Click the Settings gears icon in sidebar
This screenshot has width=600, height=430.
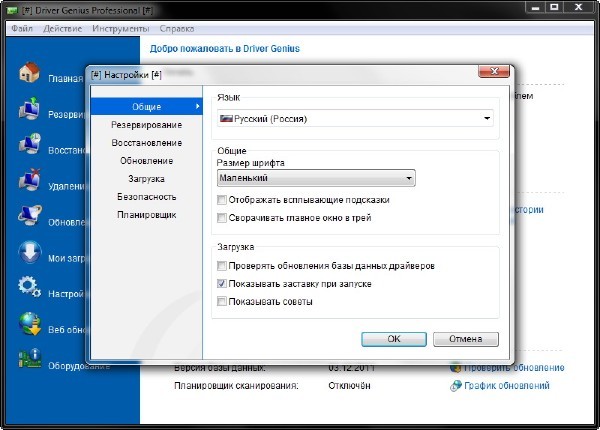pyautogui.click(x=29, y=287)
